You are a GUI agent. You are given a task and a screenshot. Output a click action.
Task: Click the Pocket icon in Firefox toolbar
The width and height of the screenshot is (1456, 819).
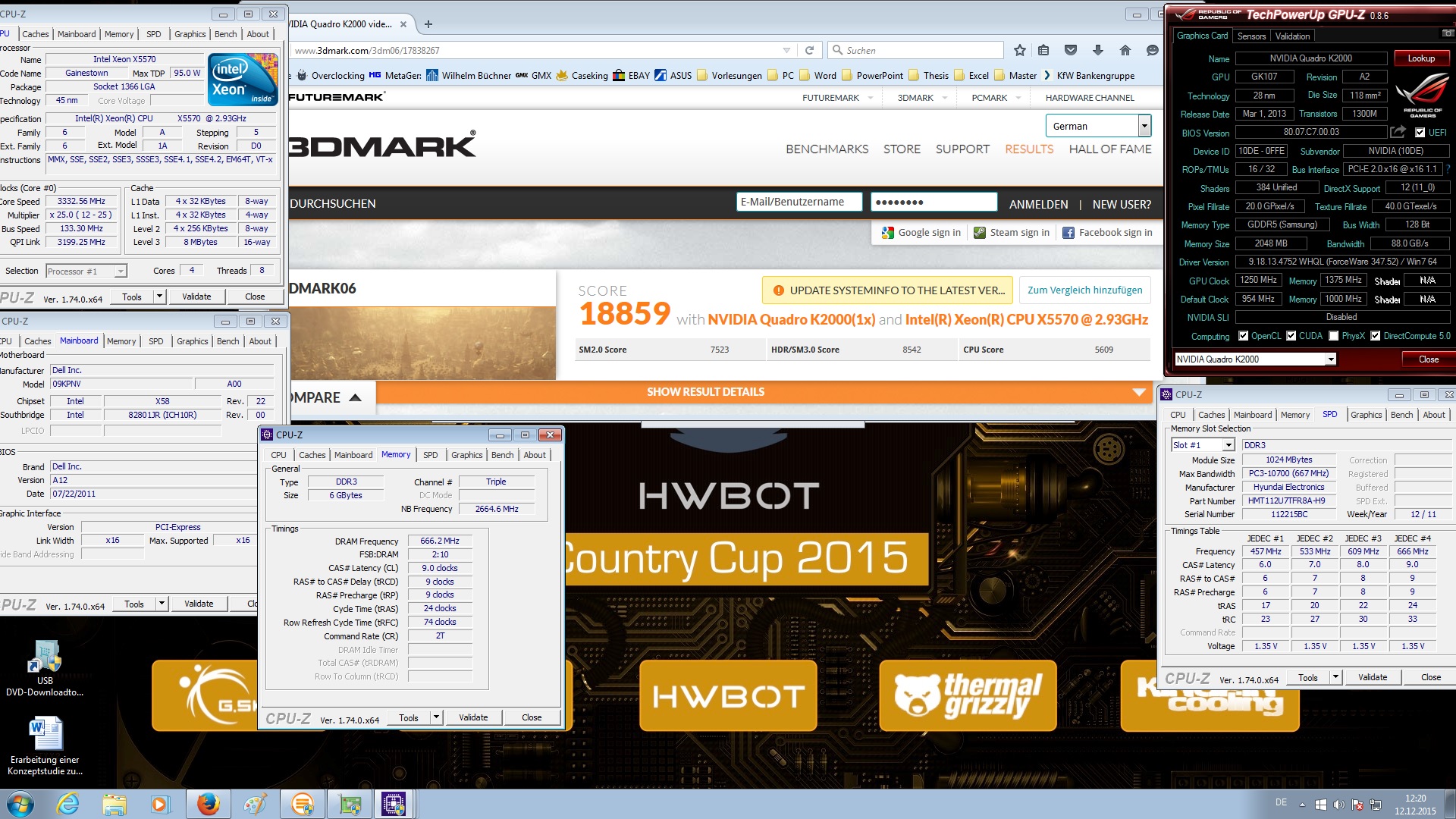(1071, 50)
